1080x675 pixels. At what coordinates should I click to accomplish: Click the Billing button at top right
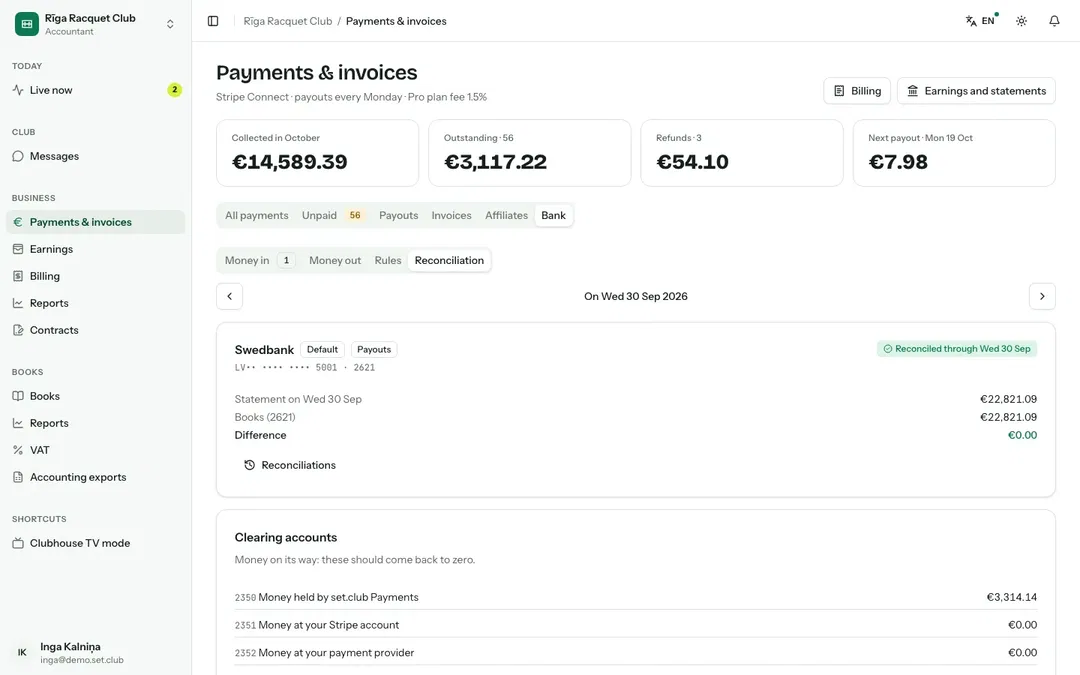tap(857, 91)
